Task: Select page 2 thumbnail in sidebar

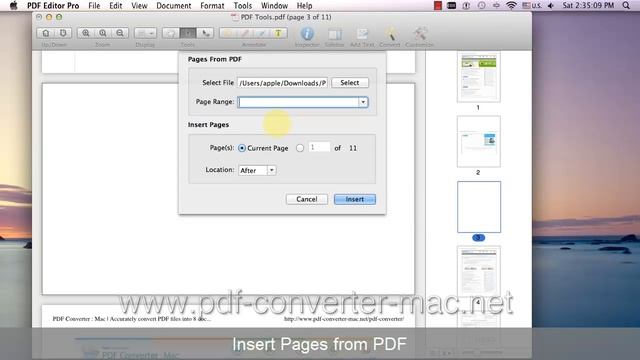Action: click(x=479, y=142)
